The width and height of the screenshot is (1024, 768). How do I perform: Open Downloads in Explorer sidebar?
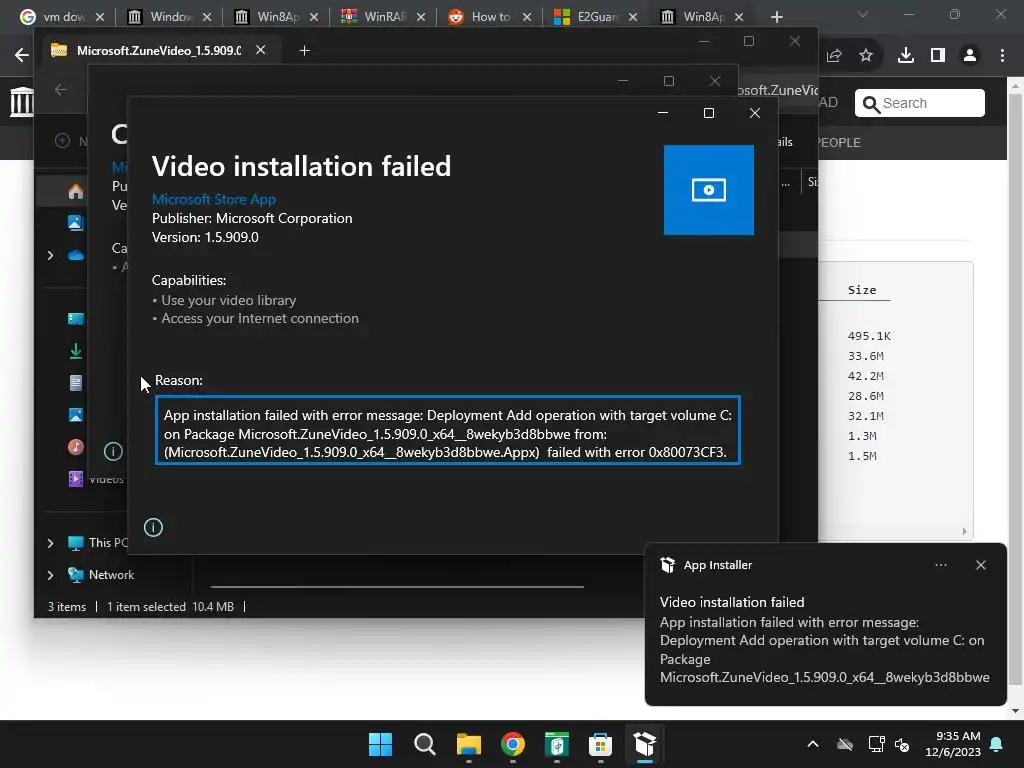tap(76, 351)
